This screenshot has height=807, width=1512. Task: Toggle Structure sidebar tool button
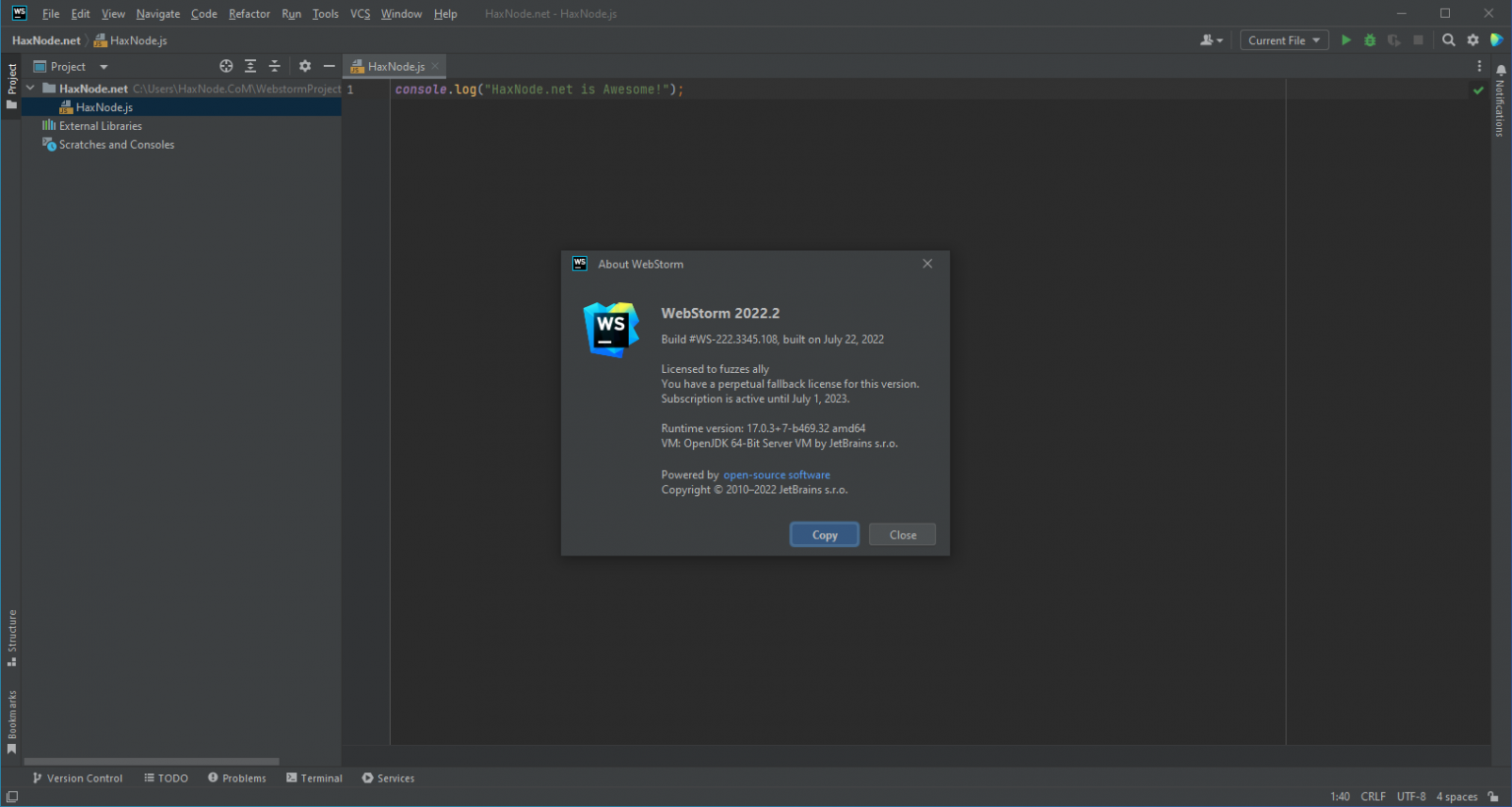click(12, 638)
